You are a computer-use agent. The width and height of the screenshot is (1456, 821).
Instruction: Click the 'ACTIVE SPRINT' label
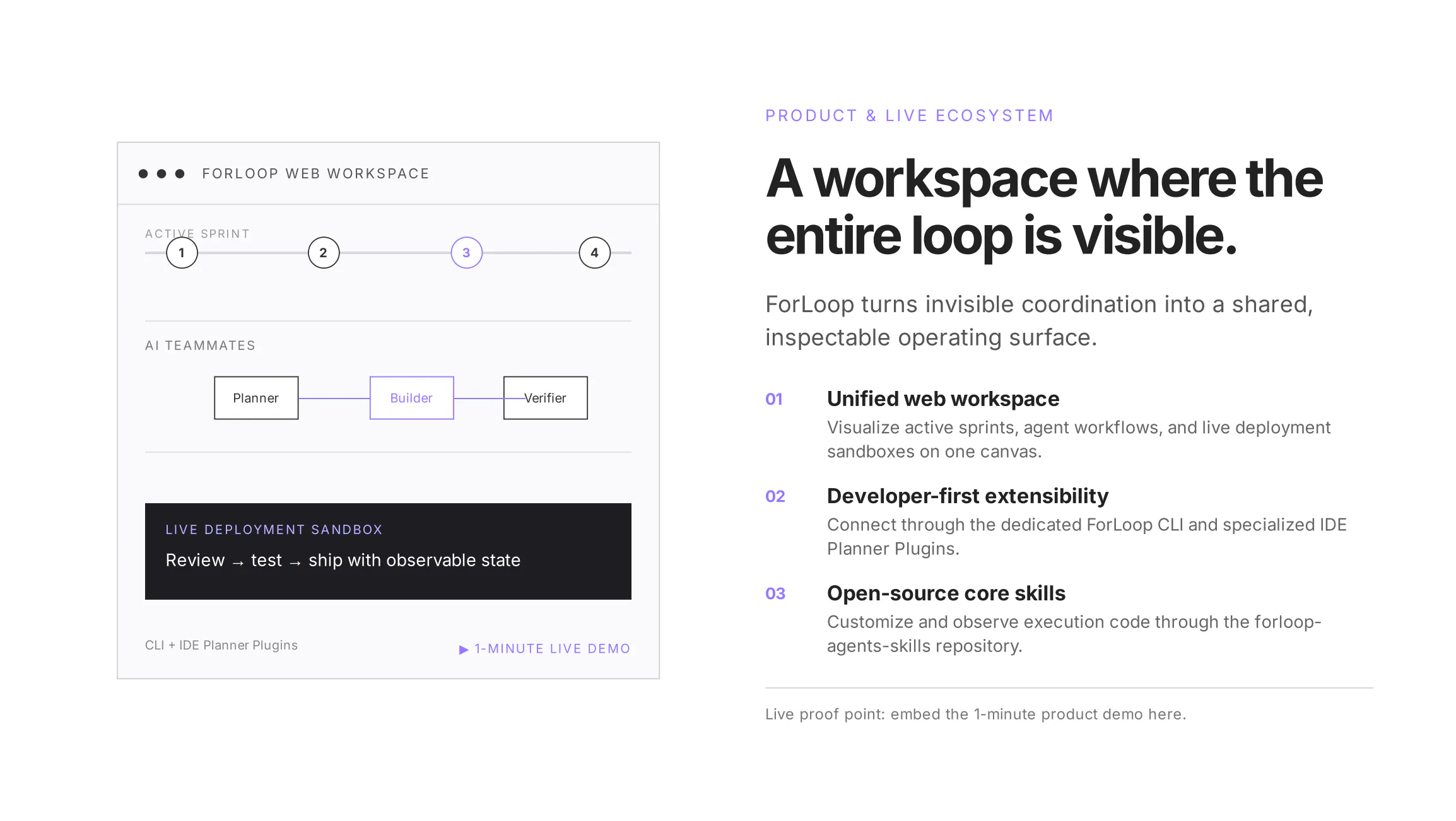[197, 234]
